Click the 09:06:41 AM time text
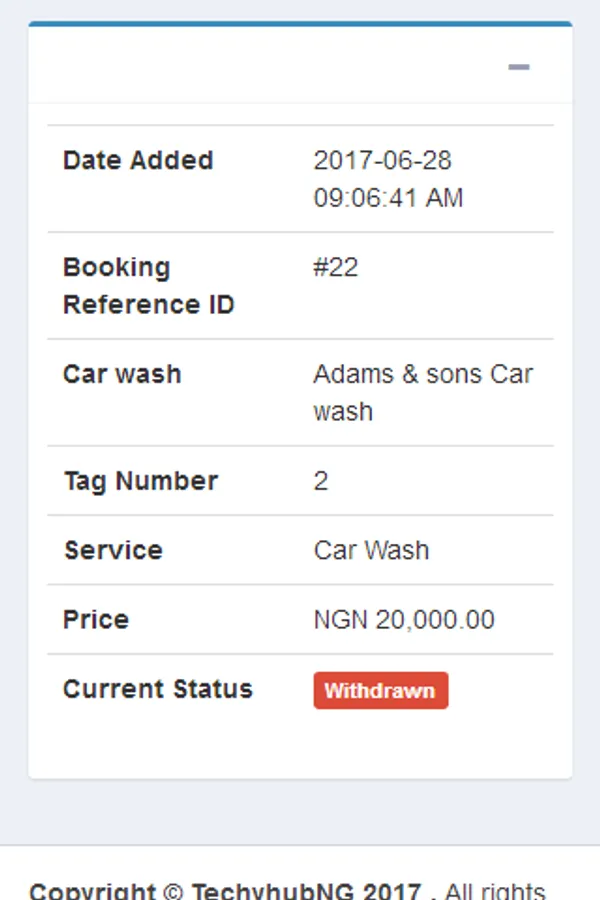The height and width of the screenshot is (900, 600). tap(388, 198)
